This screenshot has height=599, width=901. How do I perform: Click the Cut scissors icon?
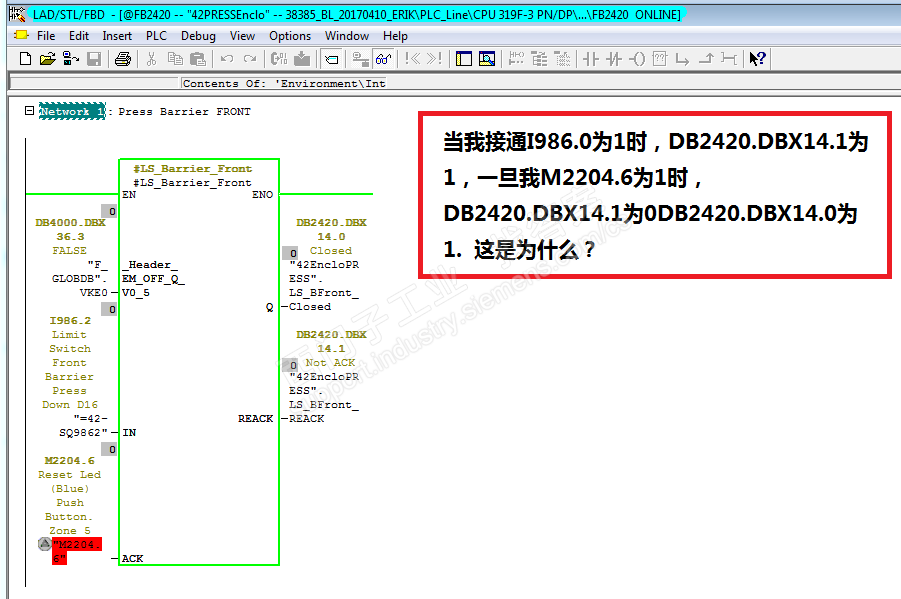click(151, 59)
